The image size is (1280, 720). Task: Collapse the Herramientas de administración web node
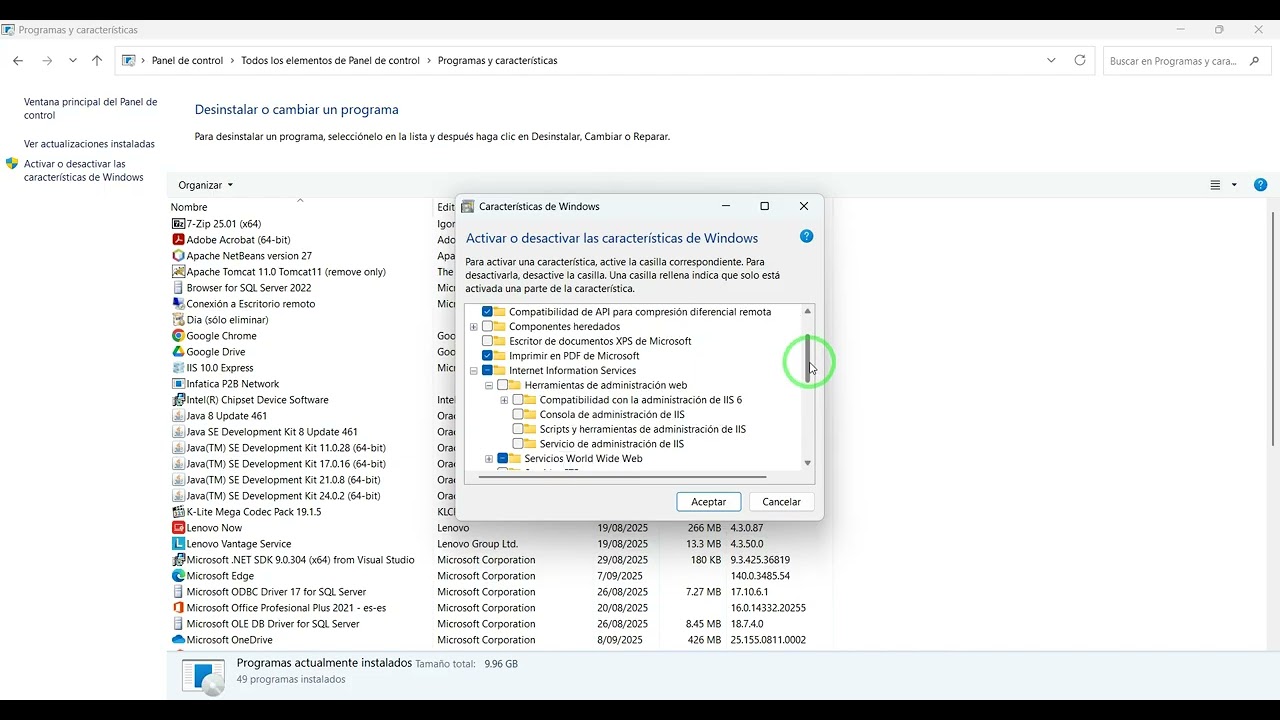(x=489, y=385)
